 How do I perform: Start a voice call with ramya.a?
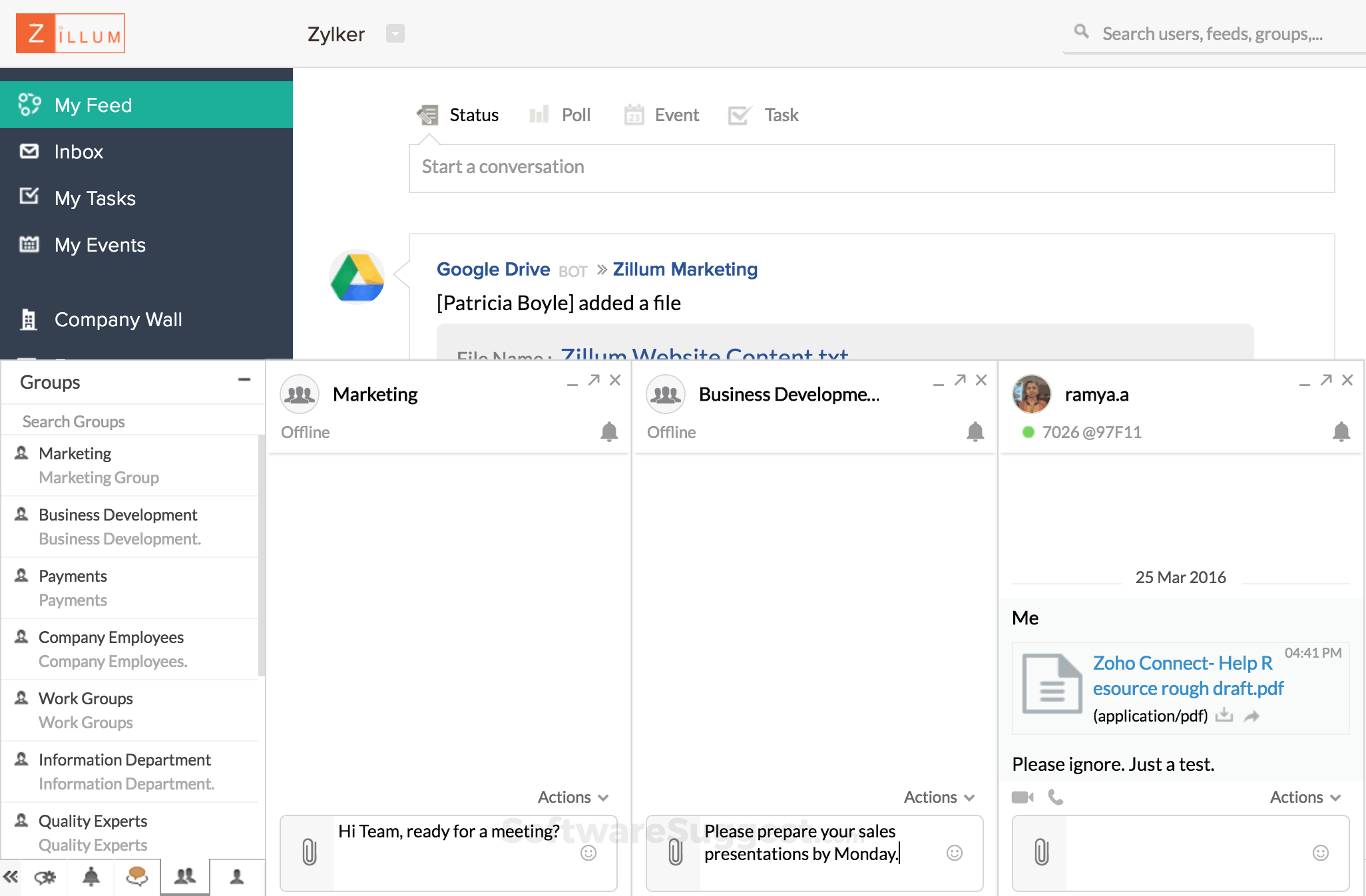click(1055, 797)
